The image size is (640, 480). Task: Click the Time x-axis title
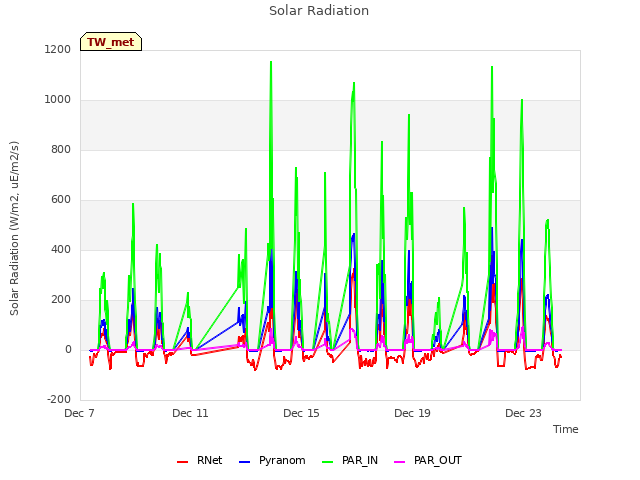pos(565,429)
